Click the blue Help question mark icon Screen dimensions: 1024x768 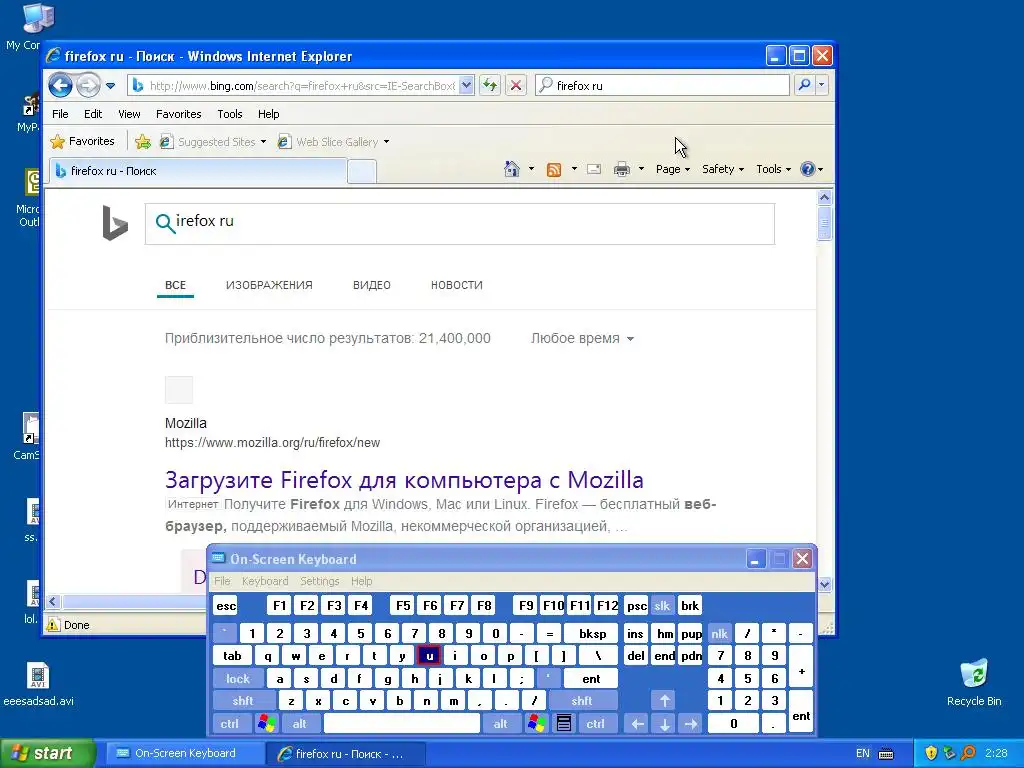coord(808,169)
